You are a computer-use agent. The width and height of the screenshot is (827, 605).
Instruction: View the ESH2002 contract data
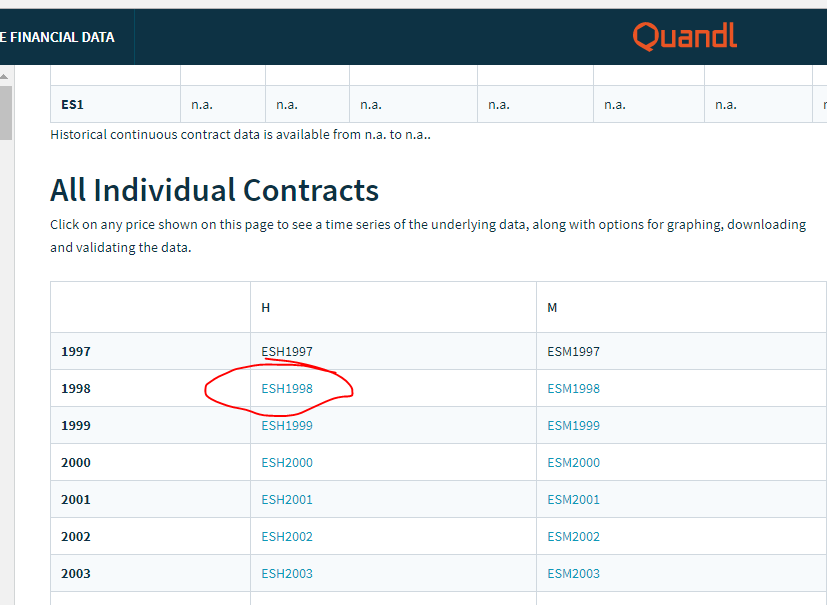pos(287,536)
